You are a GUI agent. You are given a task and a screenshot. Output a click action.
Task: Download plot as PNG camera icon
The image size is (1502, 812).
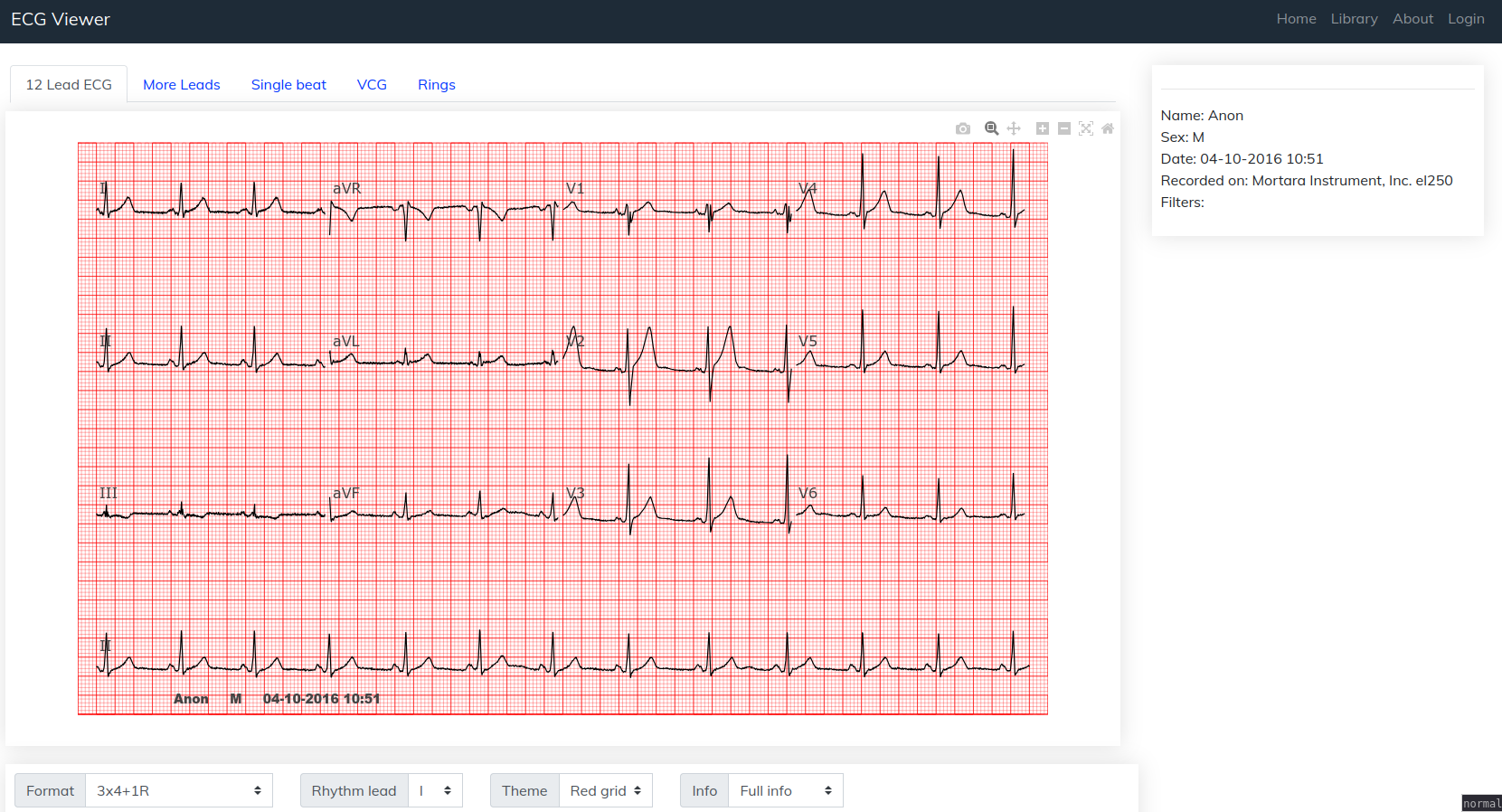click(963, 128)
